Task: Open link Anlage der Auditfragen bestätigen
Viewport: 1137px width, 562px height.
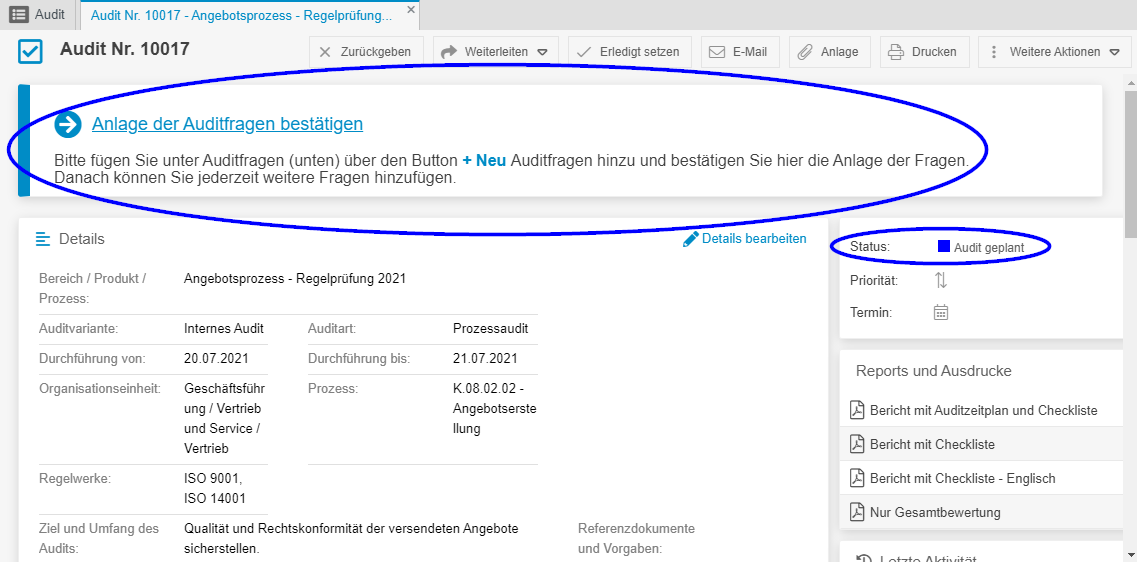Action: [227, 124]
